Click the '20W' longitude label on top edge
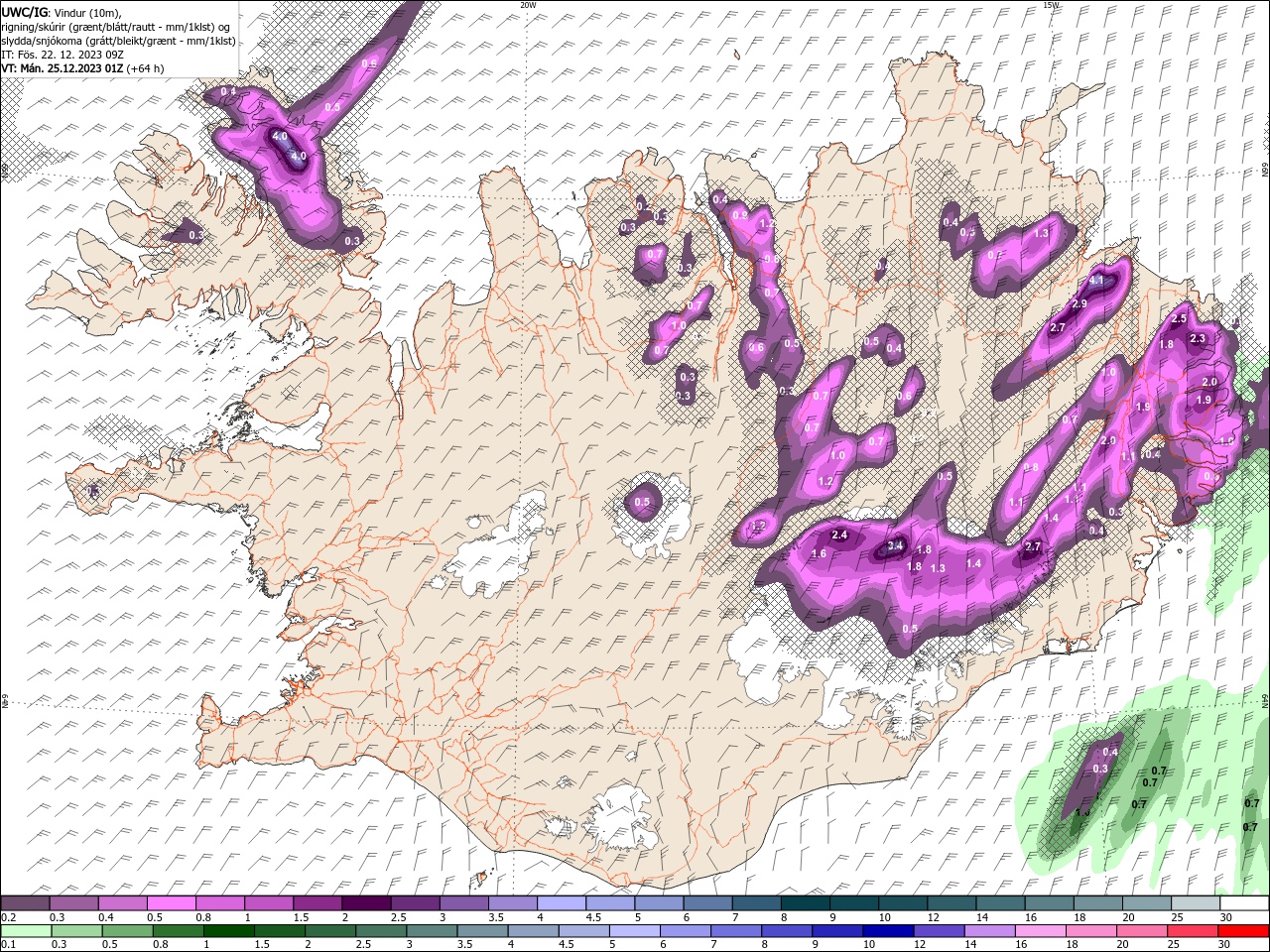 [528, 5]
